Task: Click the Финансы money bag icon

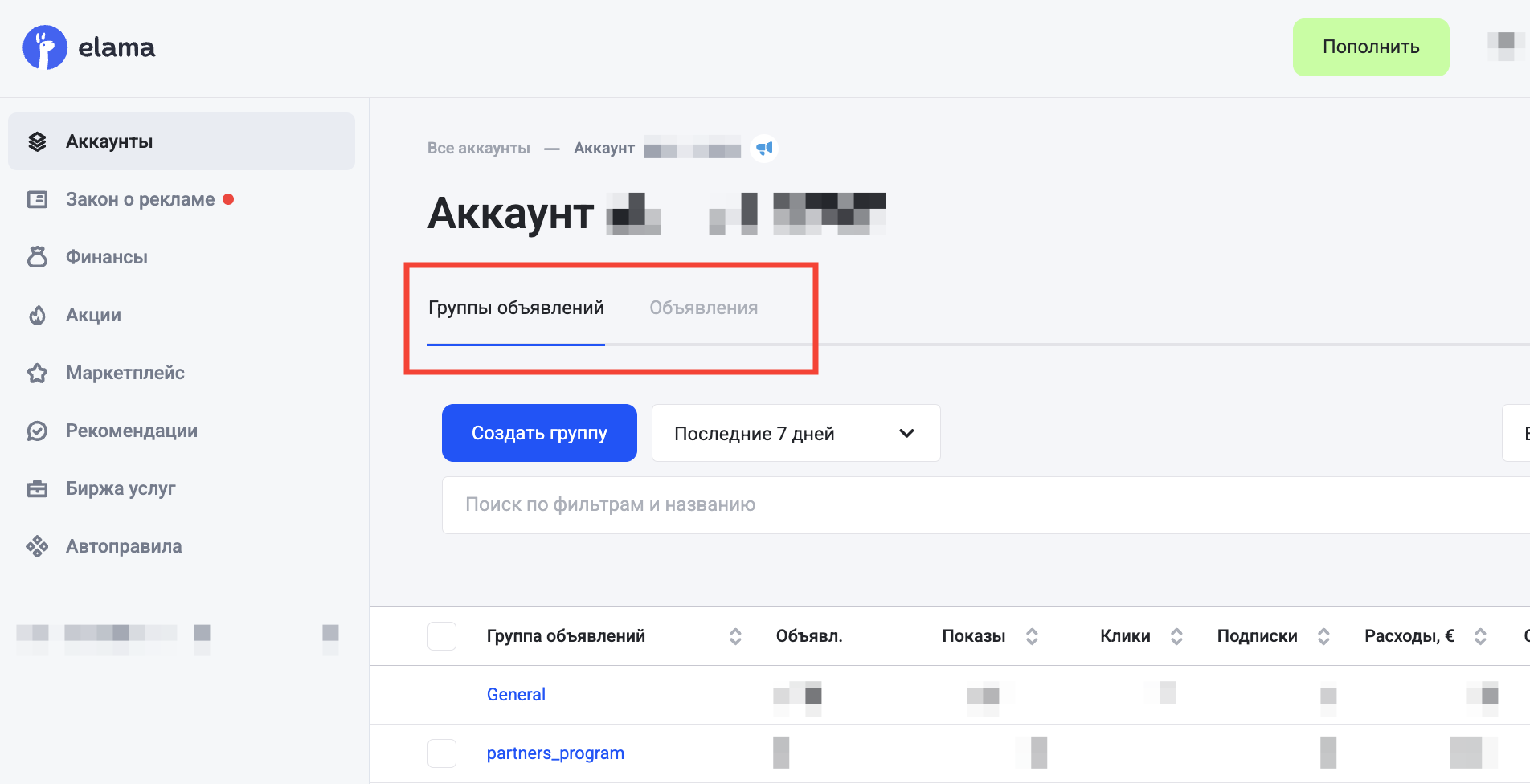Action: point(37,257)
